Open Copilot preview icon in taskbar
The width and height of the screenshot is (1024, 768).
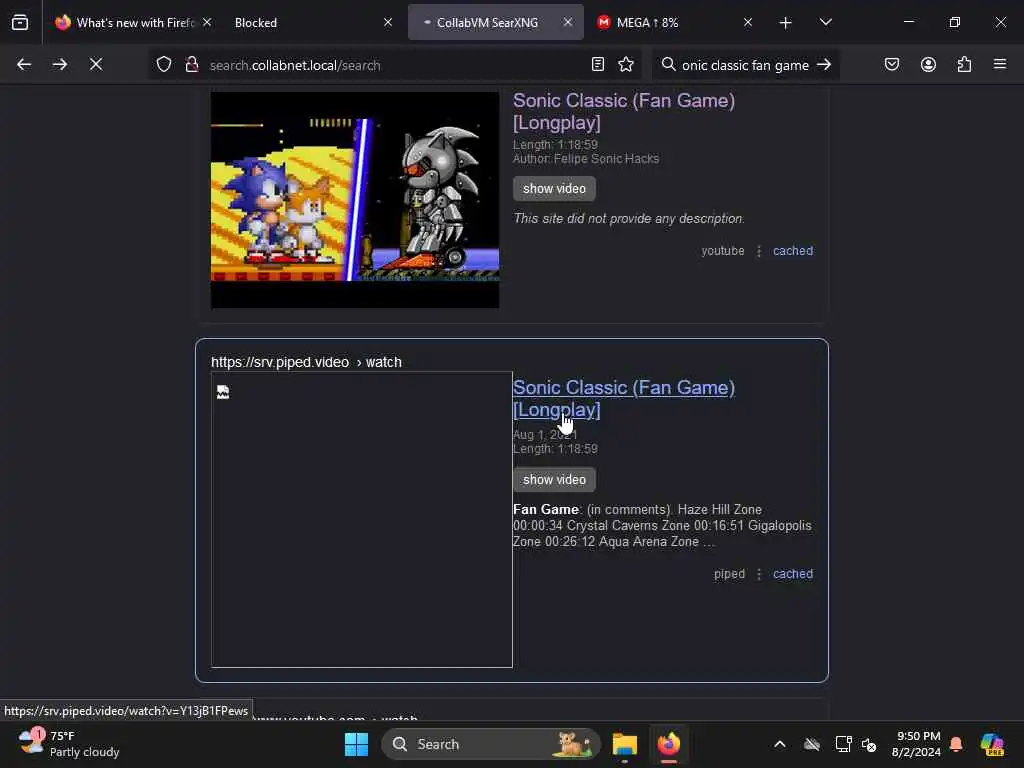click(992, 744)
